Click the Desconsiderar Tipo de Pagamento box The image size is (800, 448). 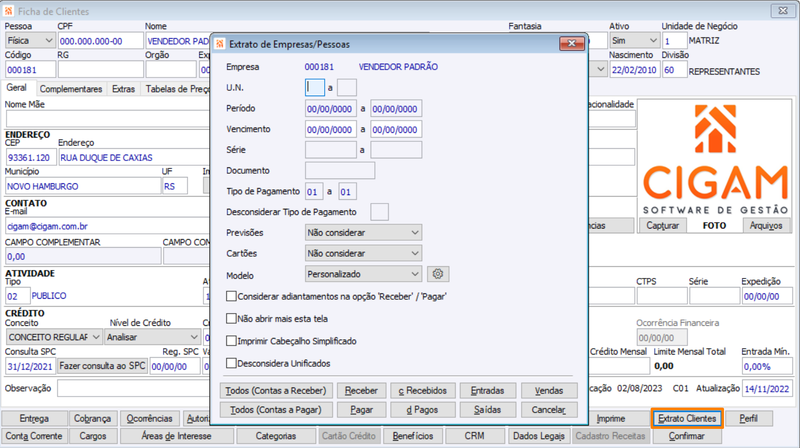(379, 212)
